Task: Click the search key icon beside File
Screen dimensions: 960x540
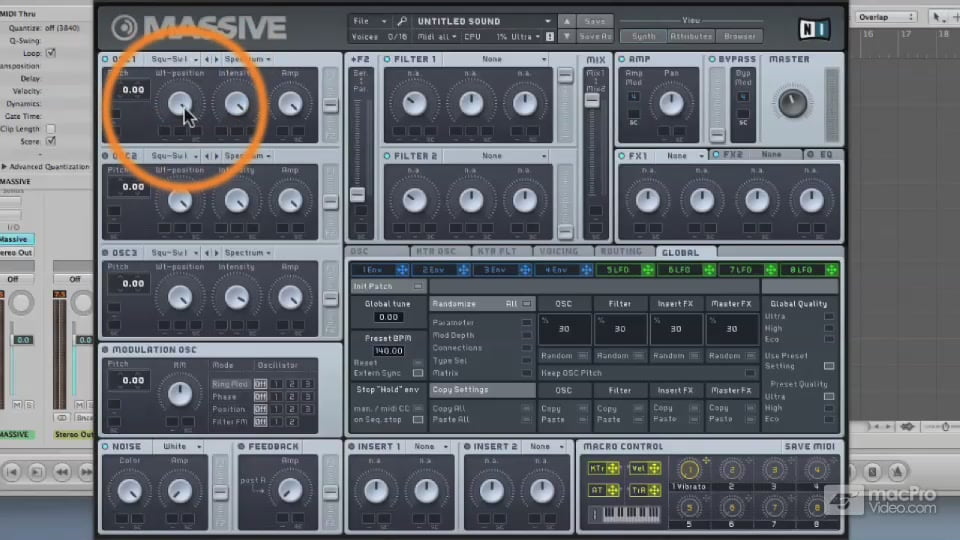Action: click(402, 21)
